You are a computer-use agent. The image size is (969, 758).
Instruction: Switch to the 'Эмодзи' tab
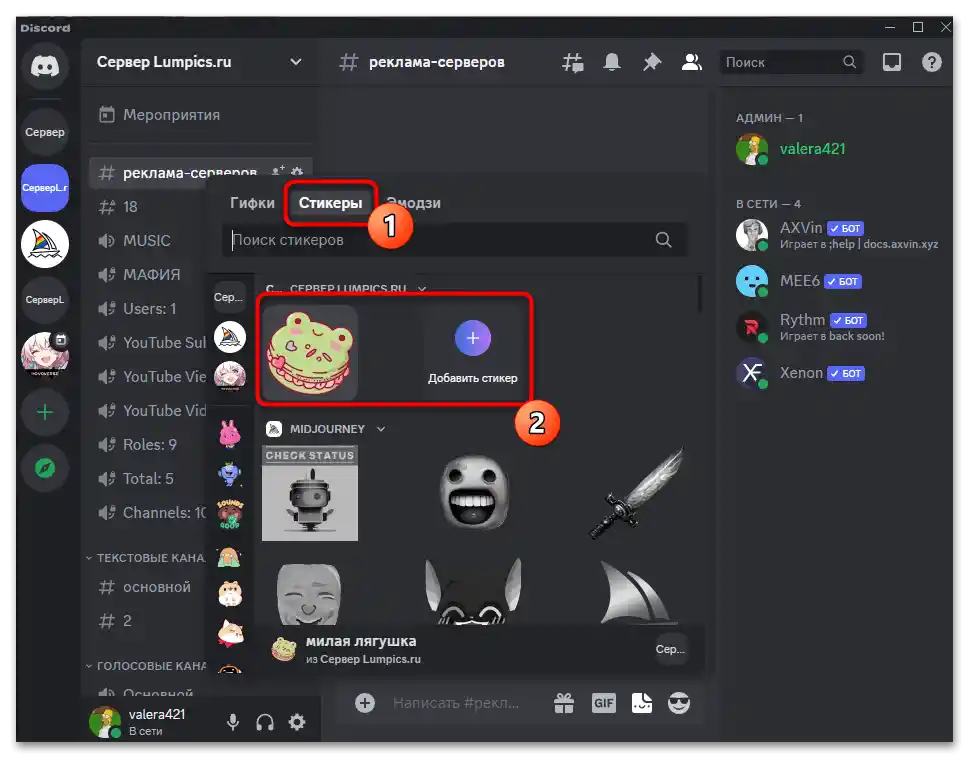[x=414, y=203]
